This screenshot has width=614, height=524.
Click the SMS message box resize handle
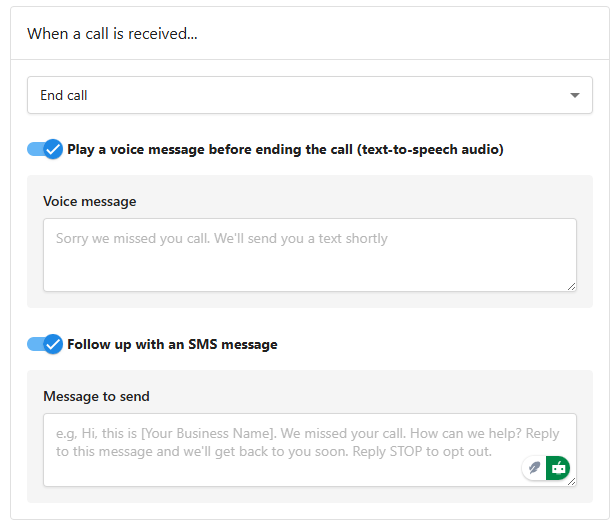[x=572, y=482]
